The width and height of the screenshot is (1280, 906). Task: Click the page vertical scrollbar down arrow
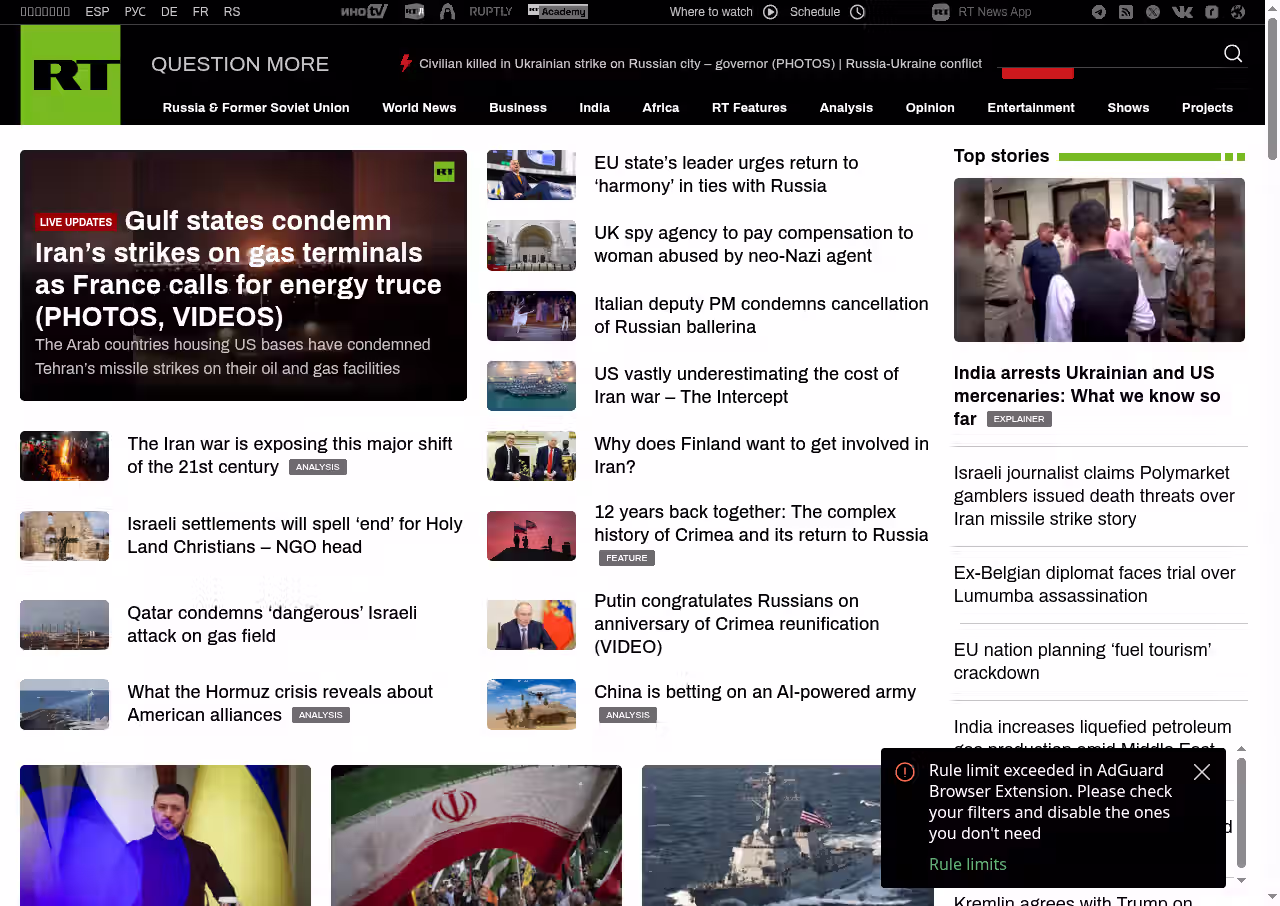(1272, 896)
